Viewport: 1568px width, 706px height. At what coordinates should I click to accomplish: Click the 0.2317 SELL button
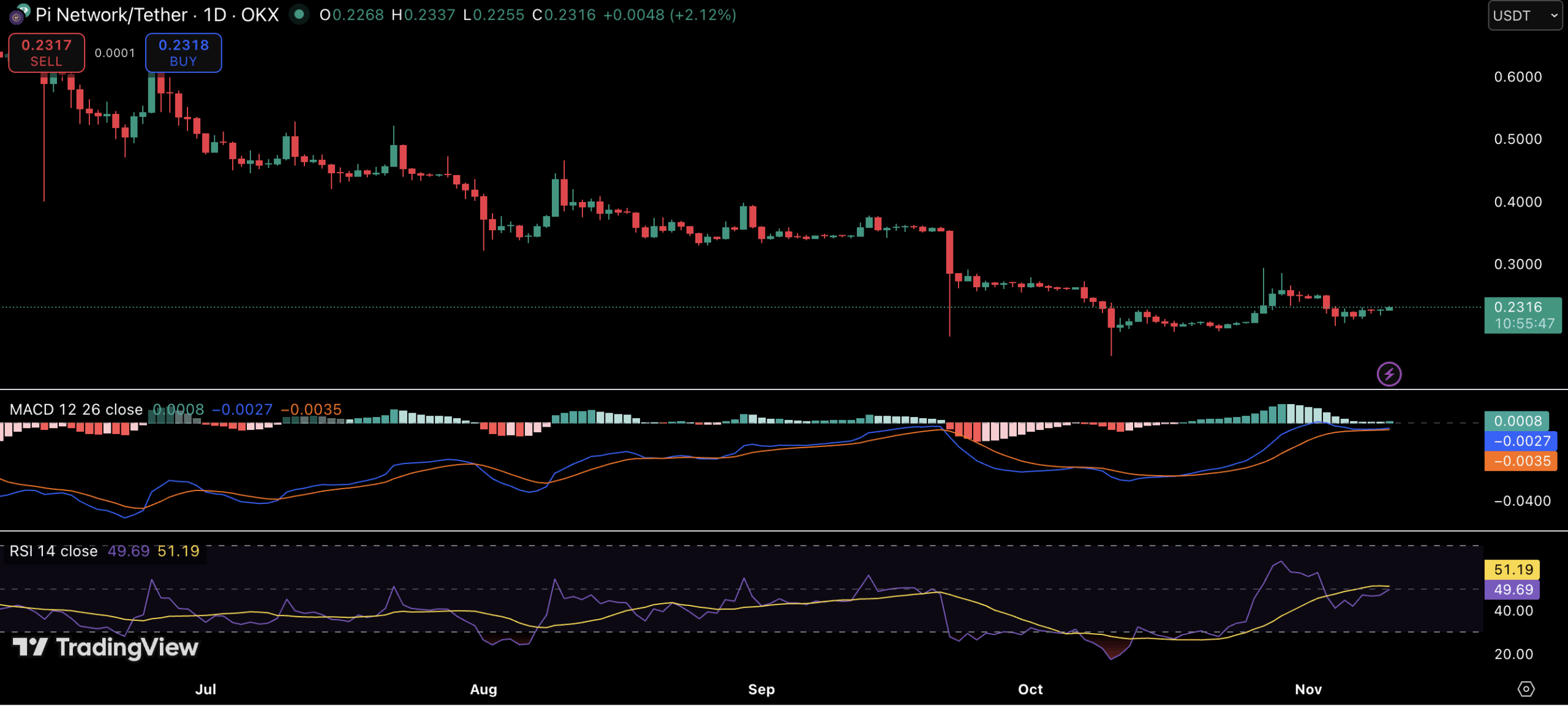[47, 53]
